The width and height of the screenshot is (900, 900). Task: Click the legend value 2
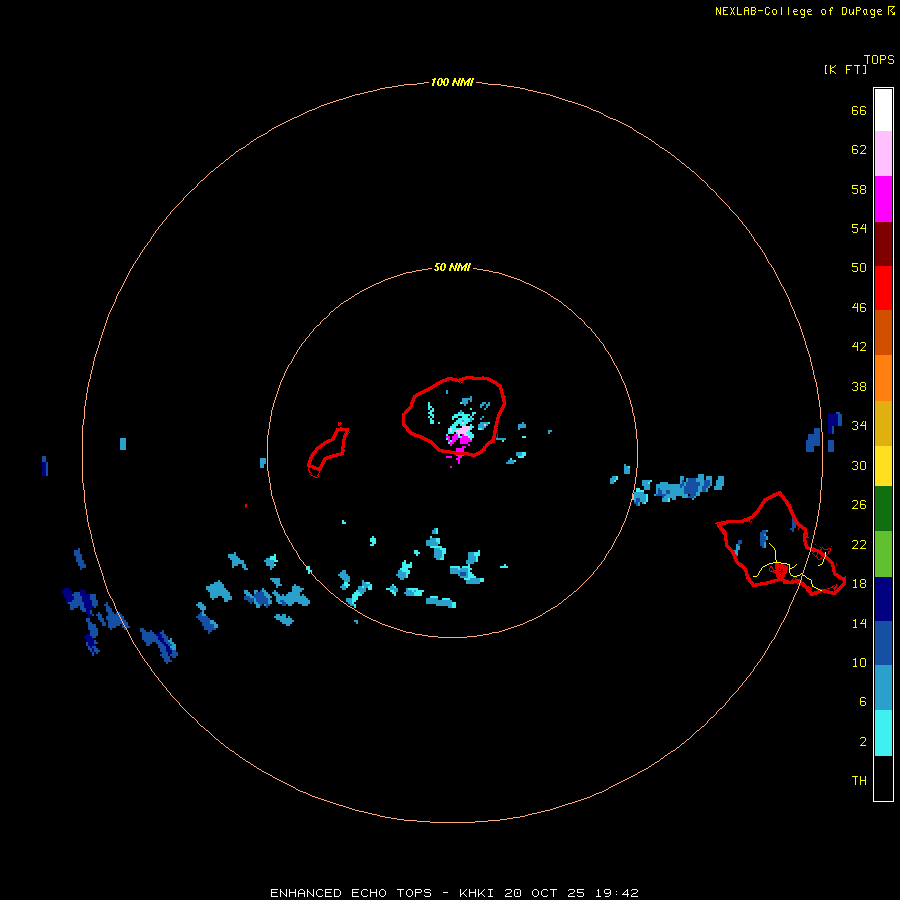pos(862,741)
